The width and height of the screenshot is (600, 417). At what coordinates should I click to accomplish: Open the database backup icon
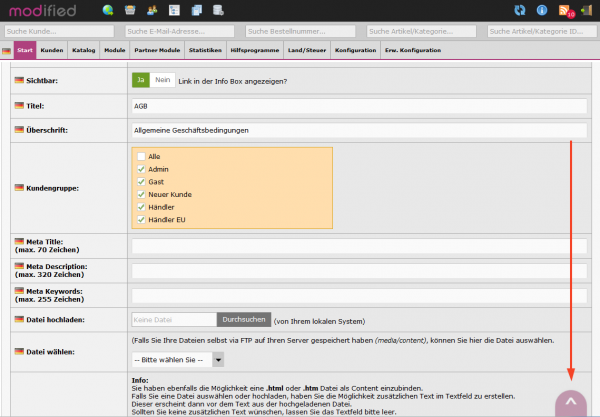coord(218,10)
